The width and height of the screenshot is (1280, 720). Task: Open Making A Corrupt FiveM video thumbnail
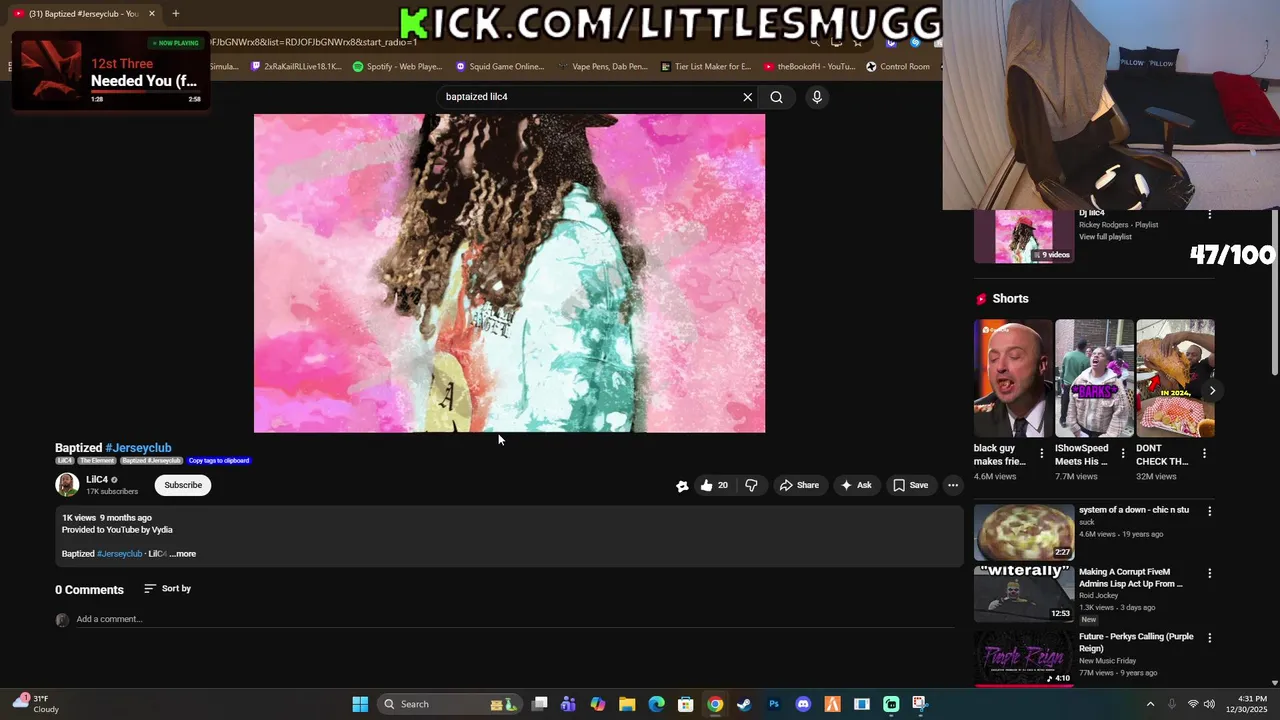[1024, 594]
